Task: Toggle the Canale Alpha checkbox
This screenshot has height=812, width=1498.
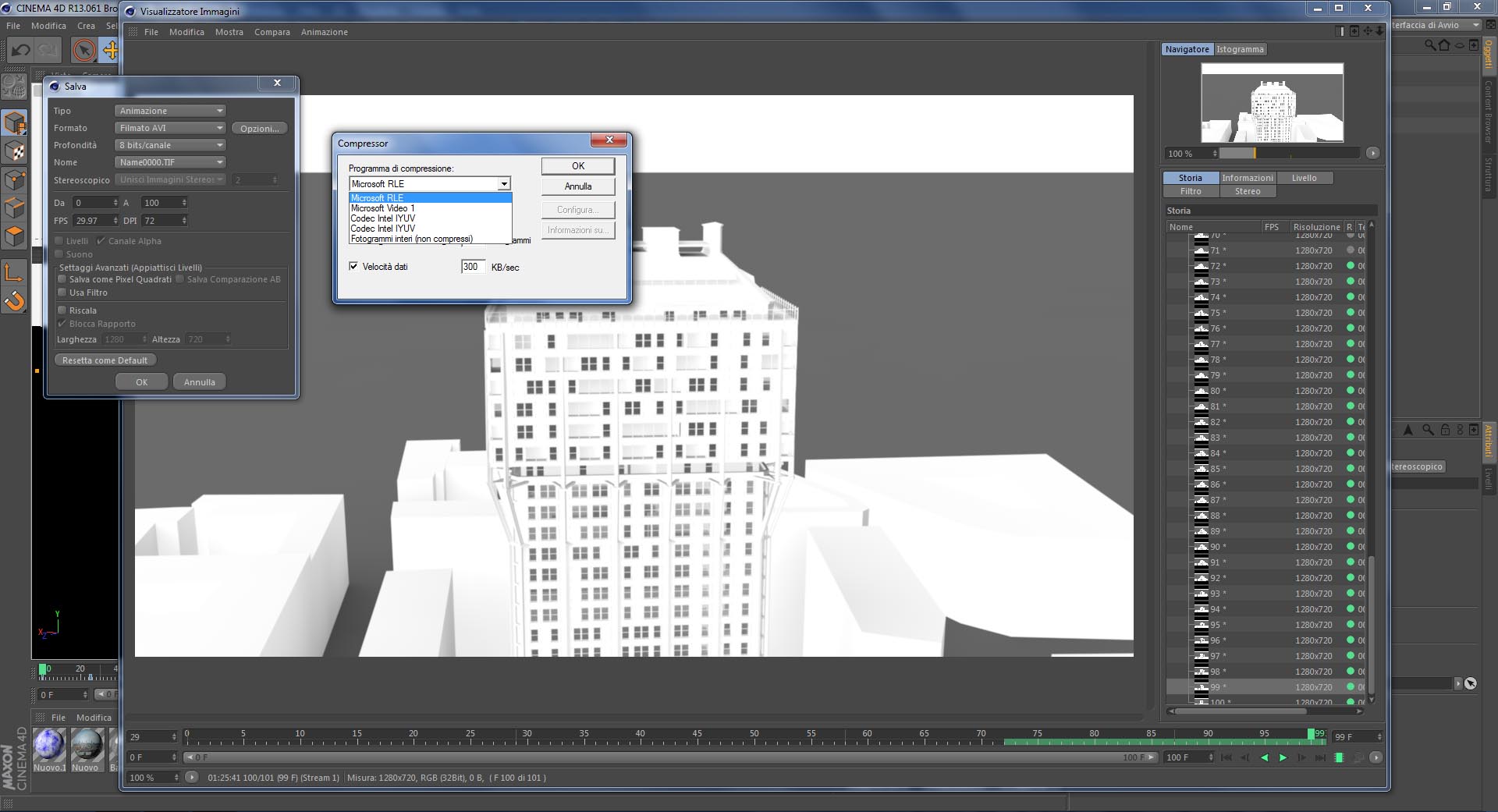Action: [x=101, y=241]
